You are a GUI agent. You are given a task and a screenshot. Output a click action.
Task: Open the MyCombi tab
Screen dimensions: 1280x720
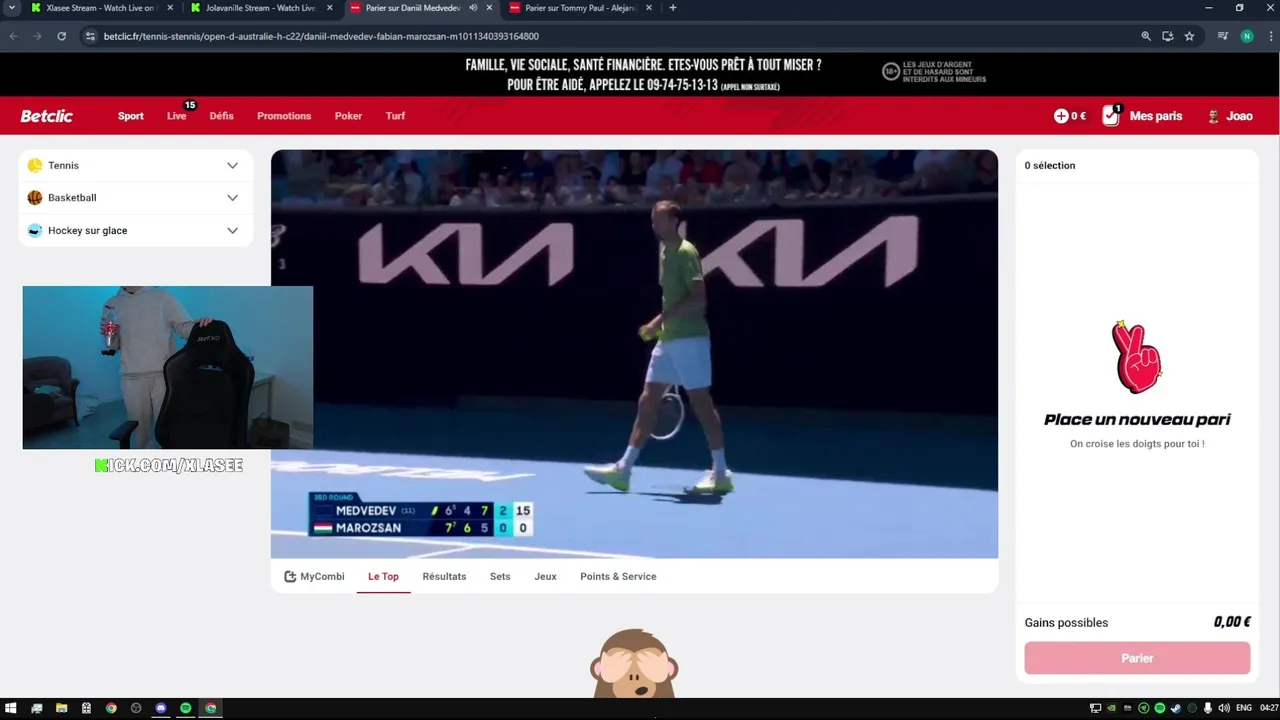[314, 576]
